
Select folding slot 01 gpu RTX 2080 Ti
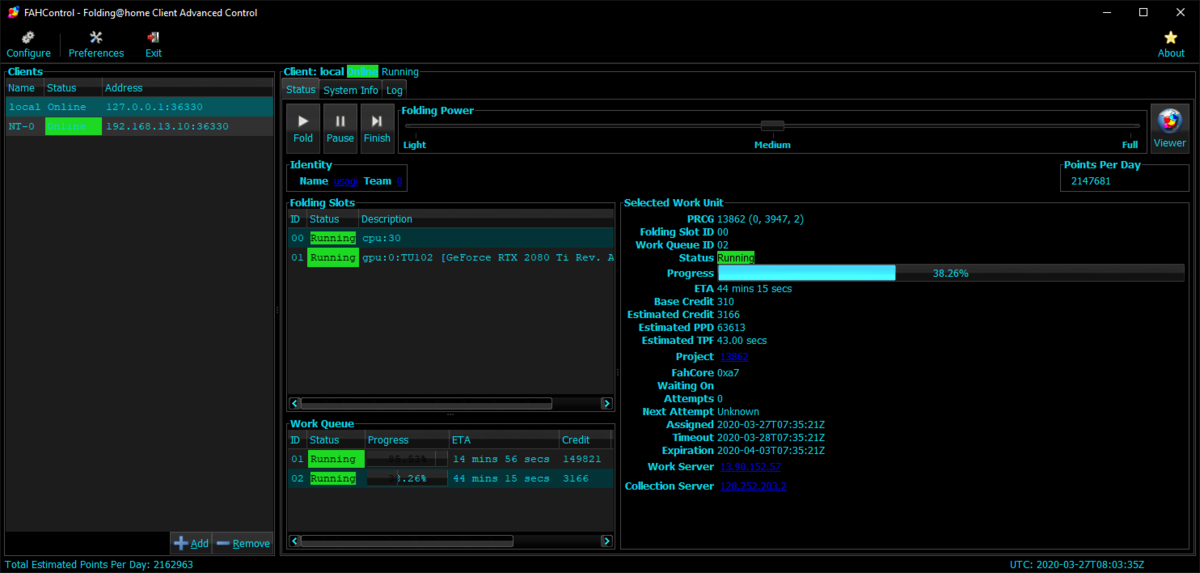(451, 257)
